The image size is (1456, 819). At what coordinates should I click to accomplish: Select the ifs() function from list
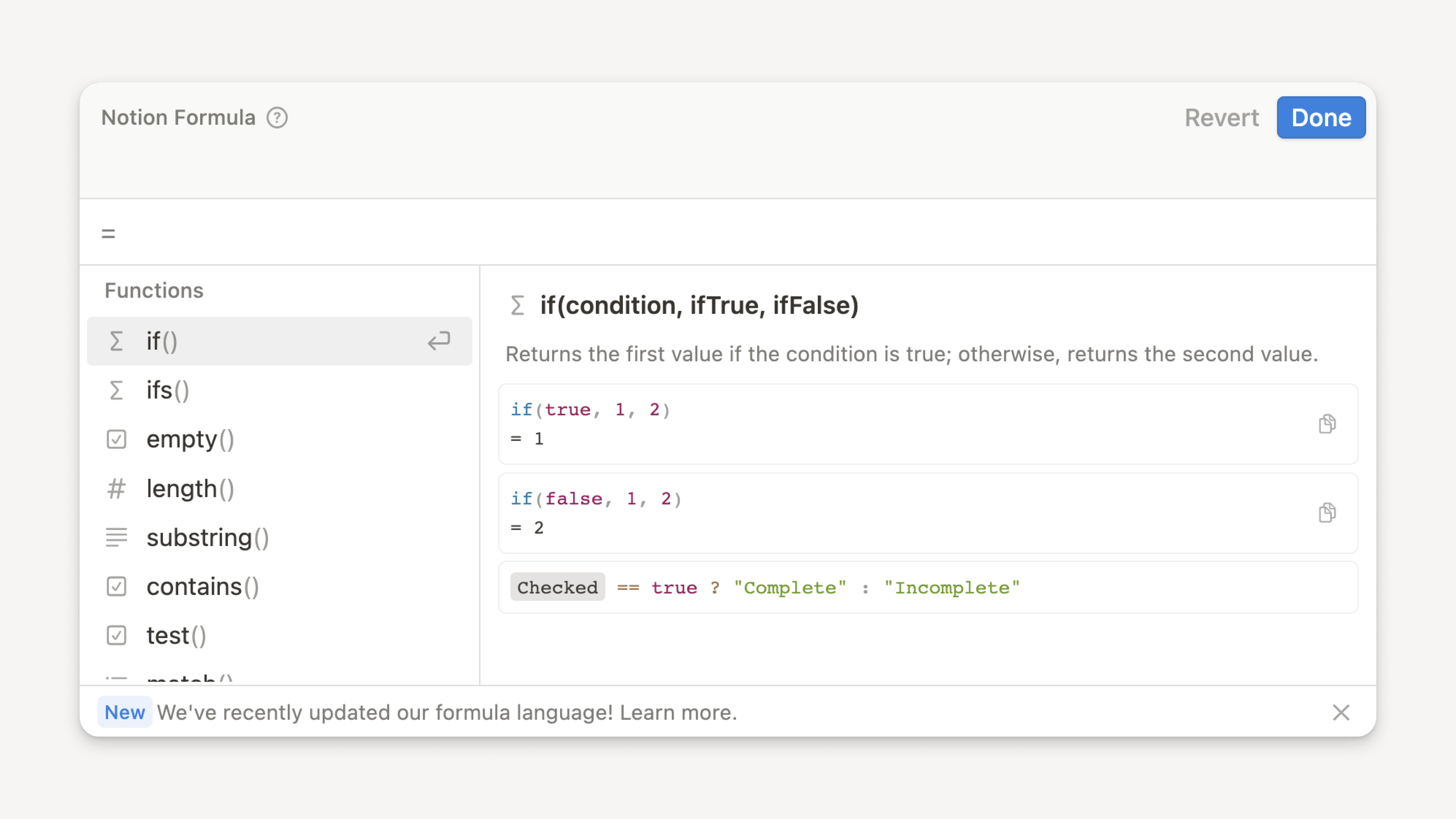pos(280,390)
